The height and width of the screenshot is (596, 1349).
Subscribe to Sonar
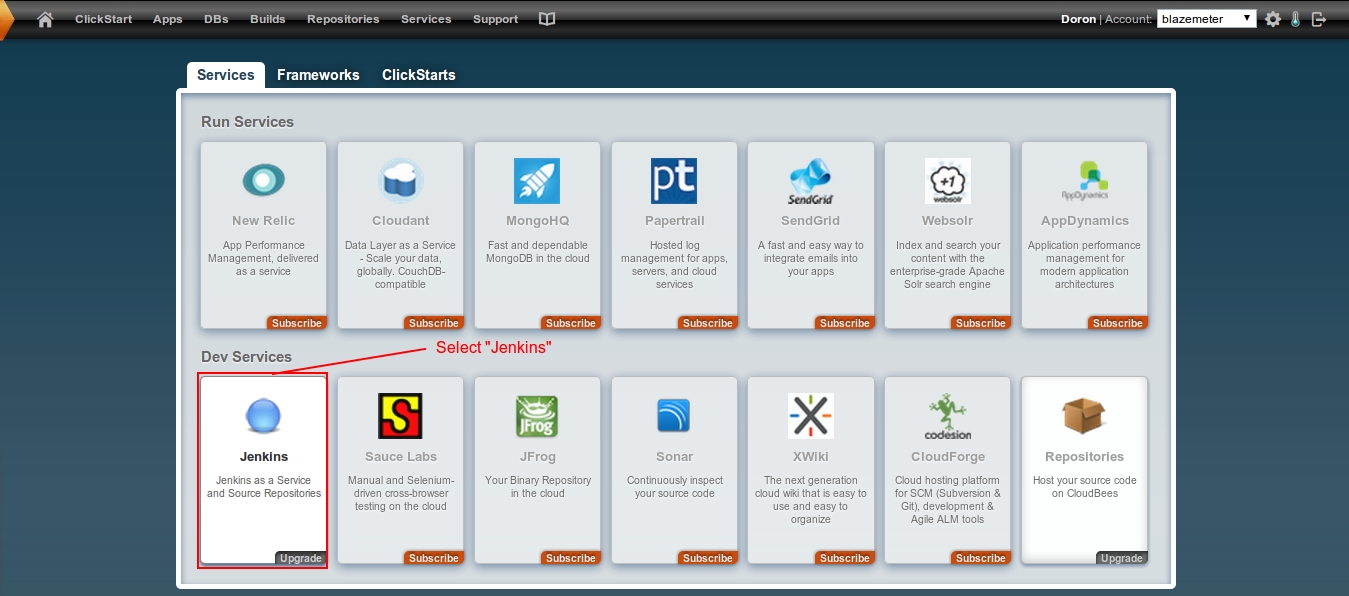coord(708,558)
